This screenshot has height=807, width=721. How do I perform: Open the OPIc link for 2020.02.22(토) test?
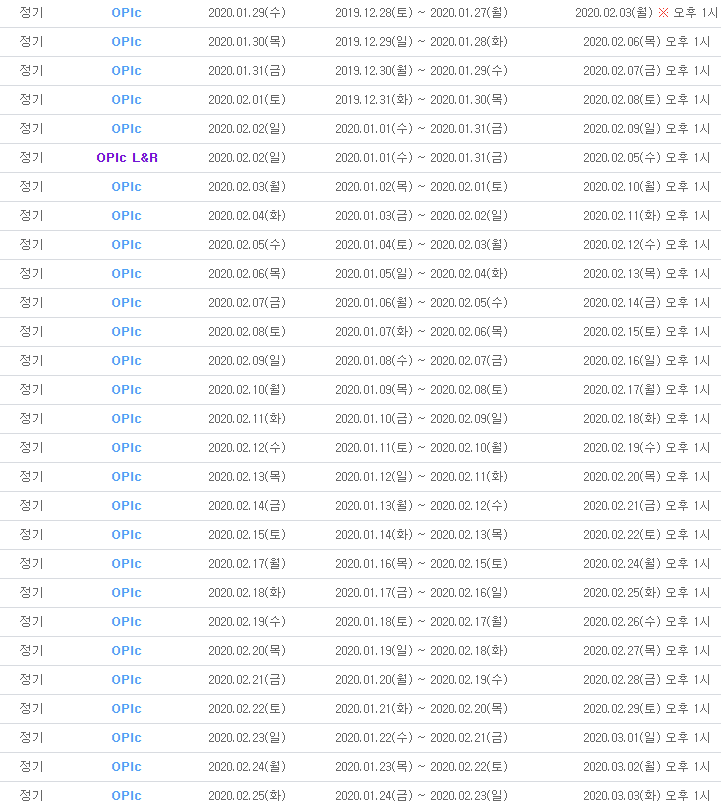click(127, 708)
